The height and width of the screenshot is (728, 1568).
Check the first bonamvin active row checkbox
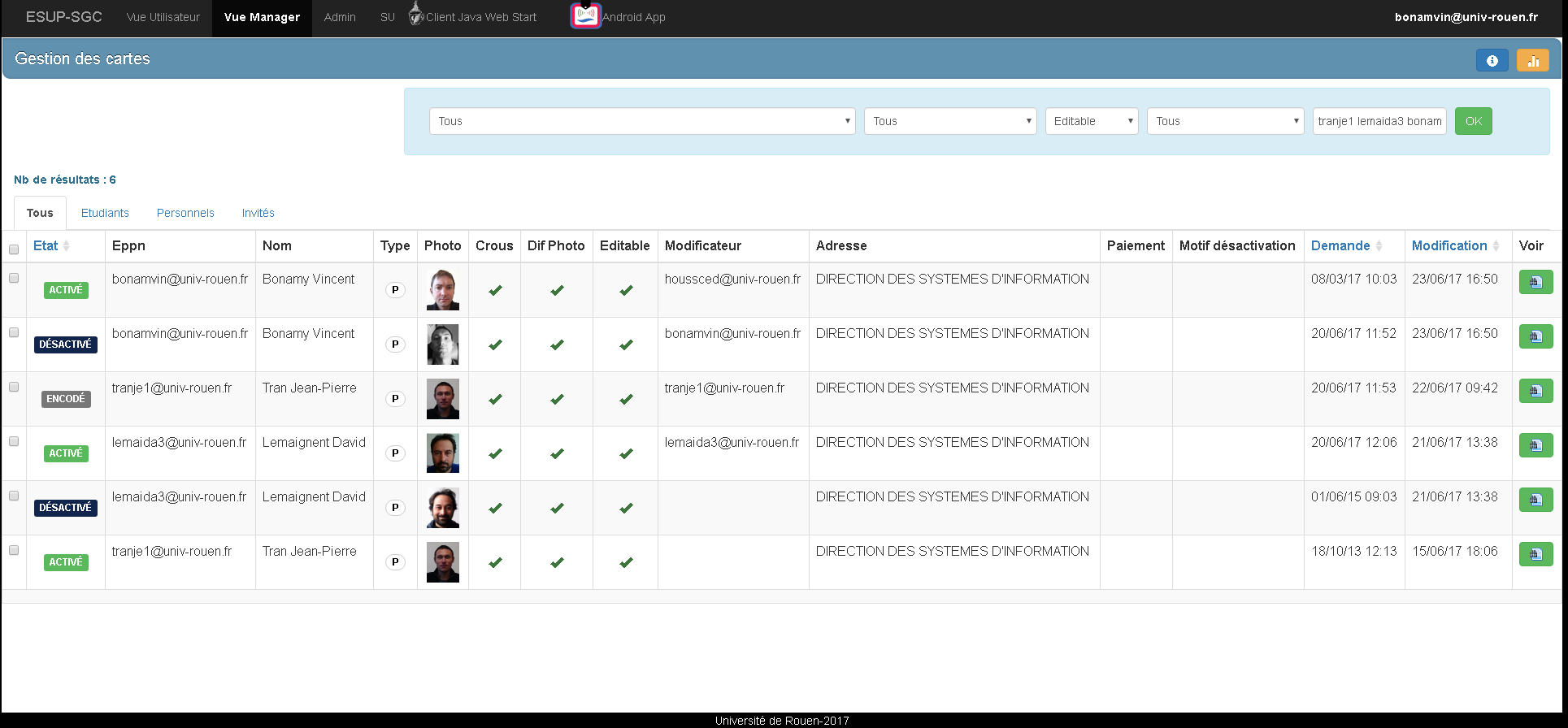(14, 278)
